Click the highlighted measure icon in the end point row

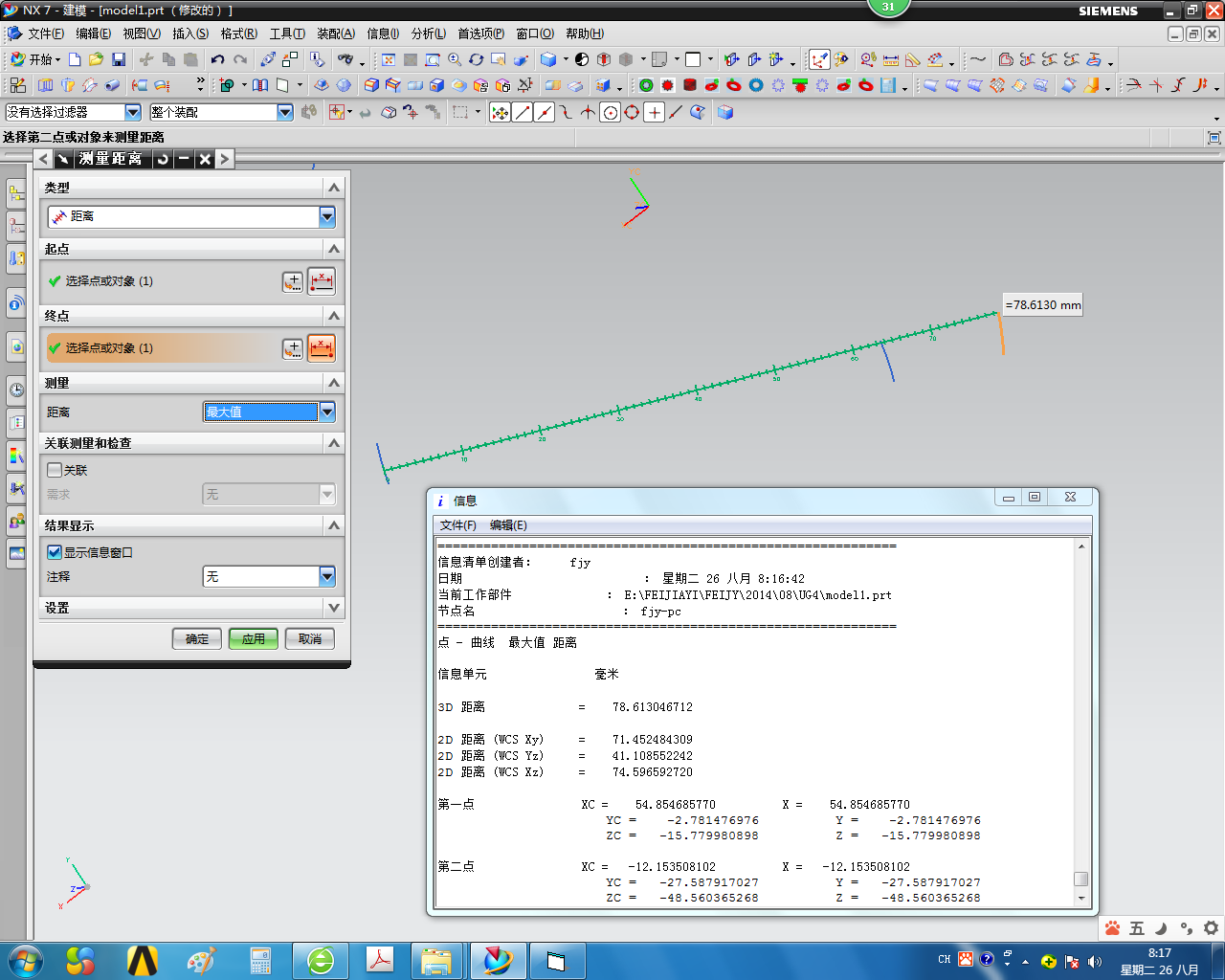[322, 348]
